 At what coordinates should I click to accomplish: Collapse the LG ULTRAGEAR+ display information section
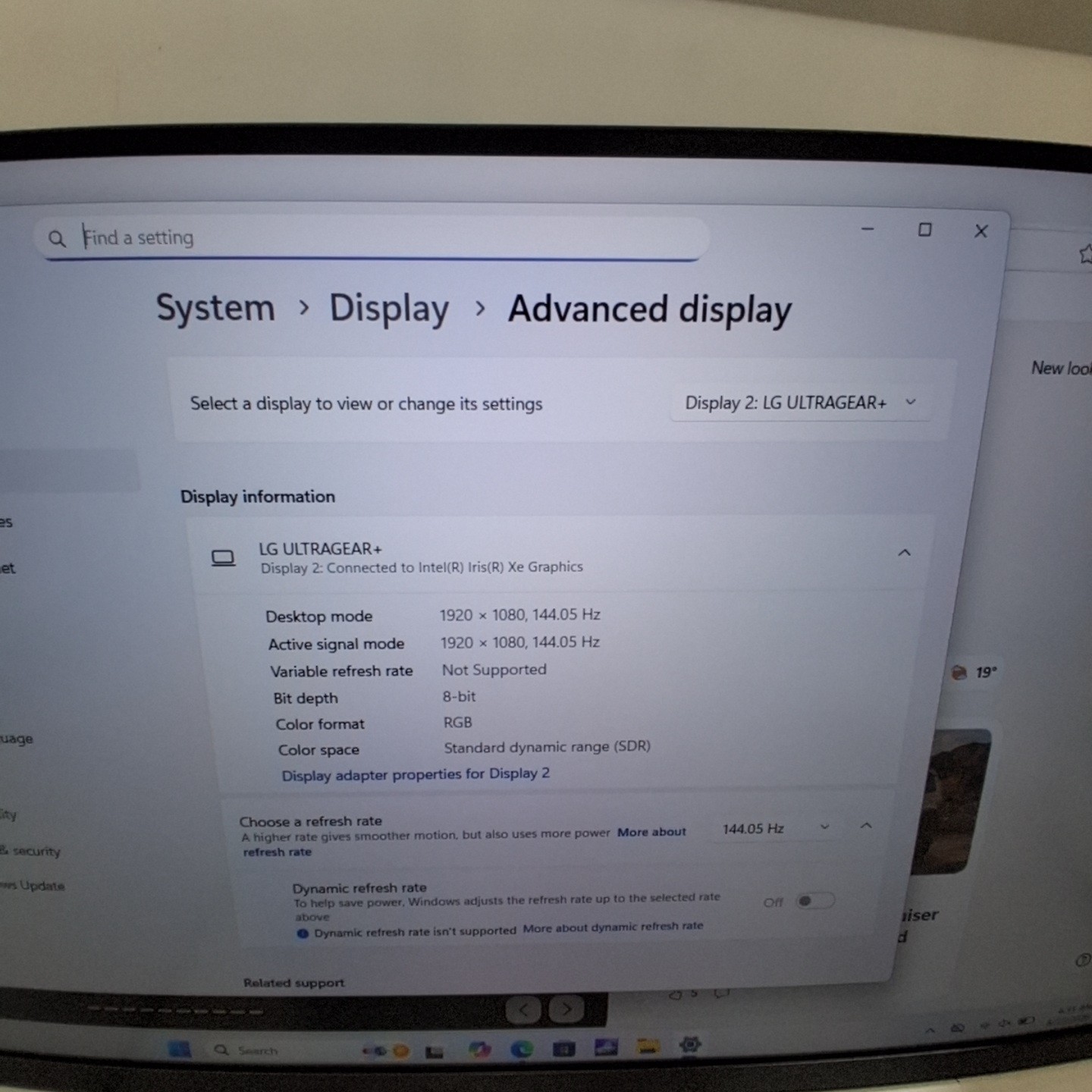904,553
